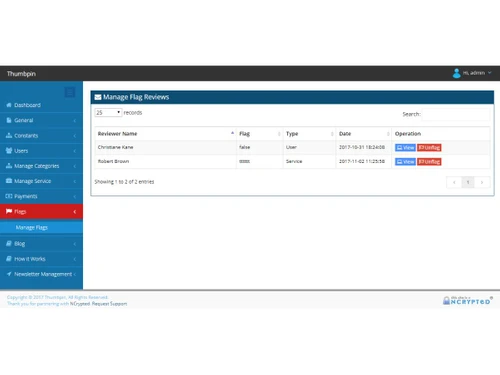Click the admin user avatar icon
The width and height of the screenshot is (500, 375).
(x=457, y=73)
